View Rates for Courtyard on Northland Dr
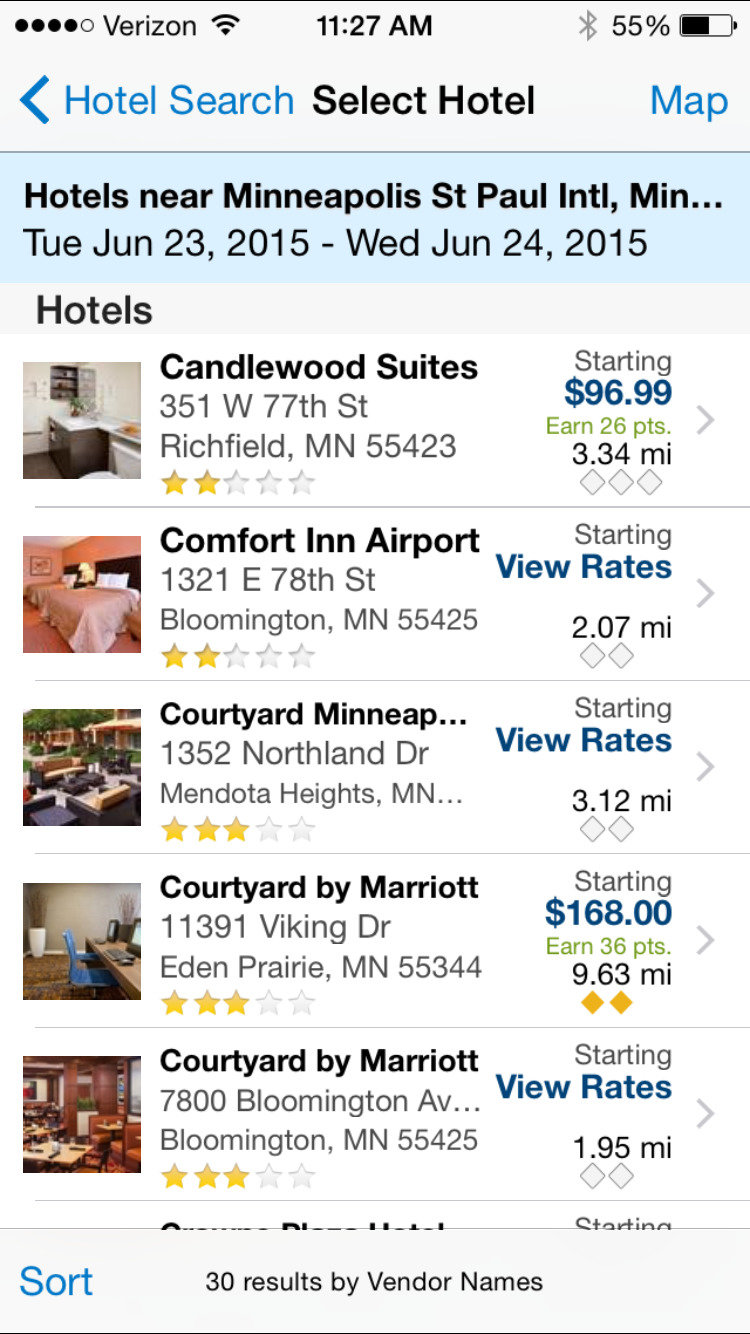The image size is (750, 1334). pyautogui.click(x=584, y=741)
